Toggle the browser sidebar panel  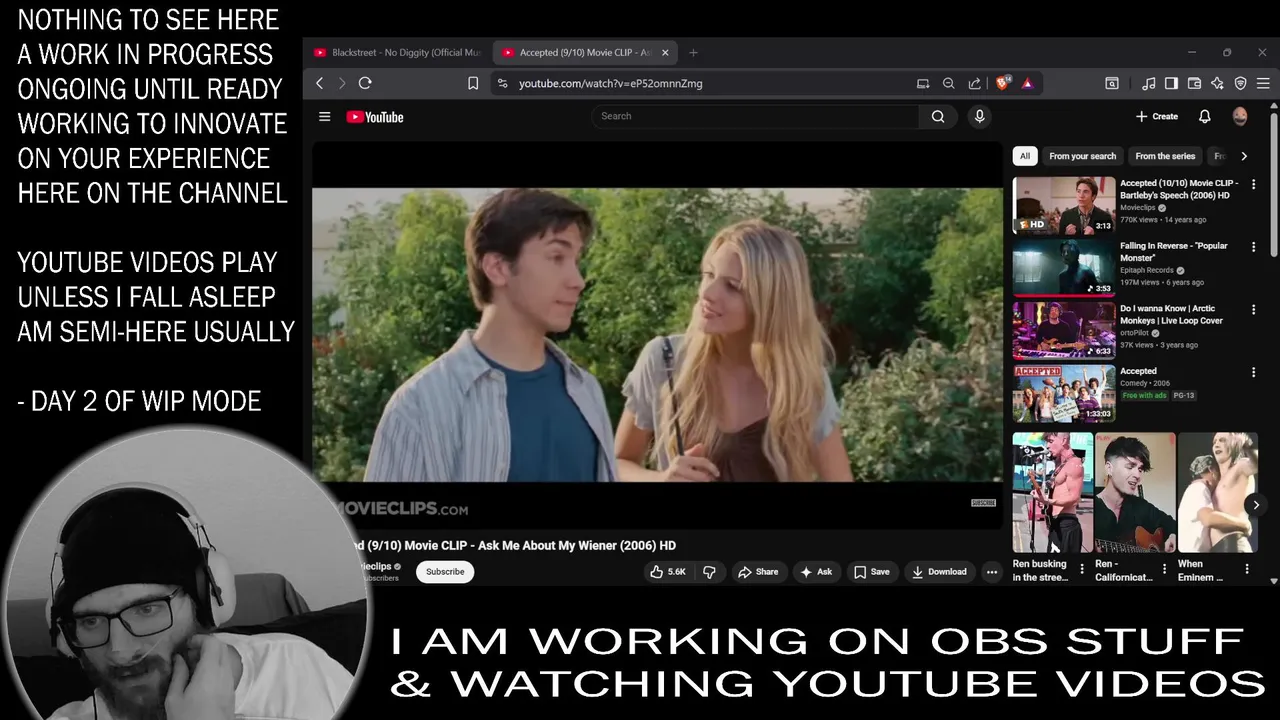coord(1171,84)
